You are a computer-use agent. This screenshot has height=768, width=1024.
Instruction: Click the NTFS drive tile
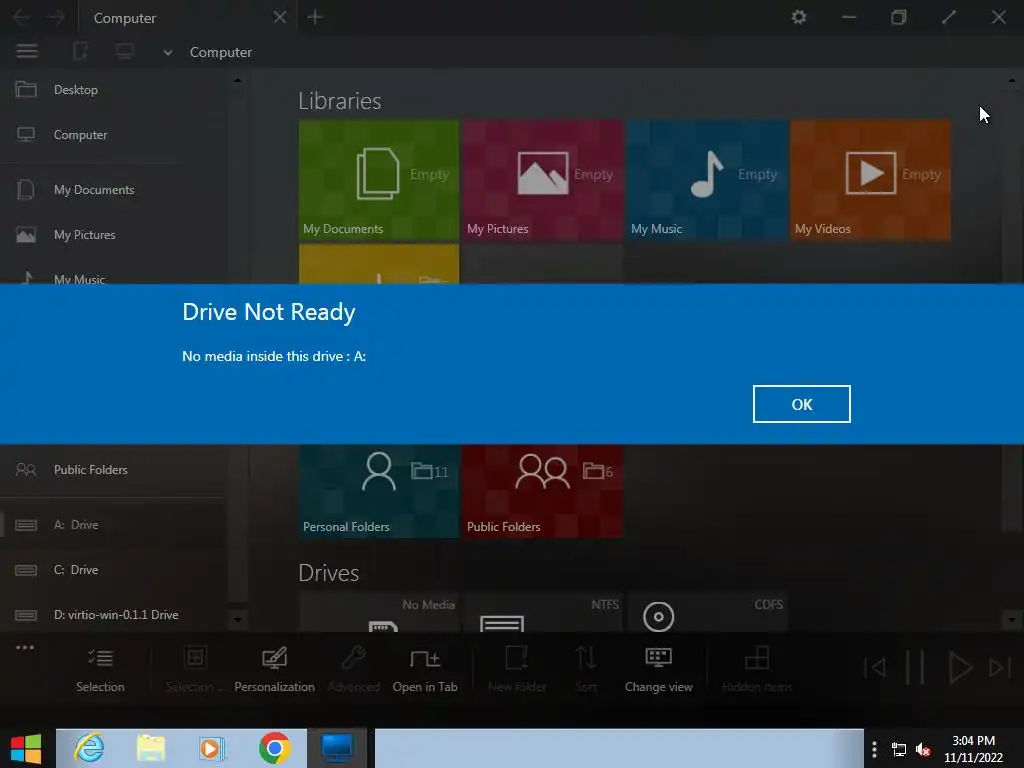543,613
